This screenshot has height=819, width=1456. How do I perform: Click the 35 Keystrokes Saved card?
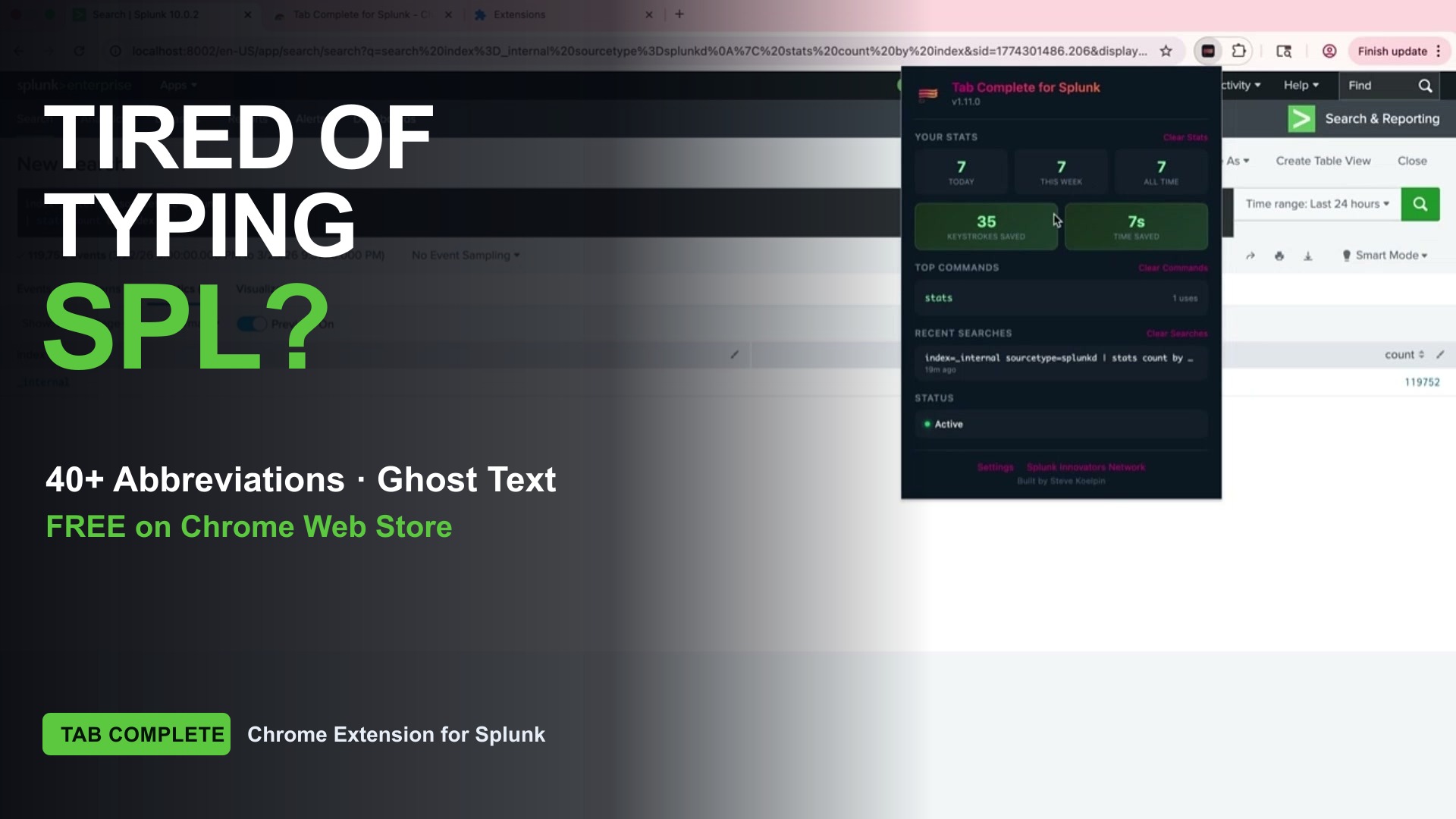[x=986, y=226]
